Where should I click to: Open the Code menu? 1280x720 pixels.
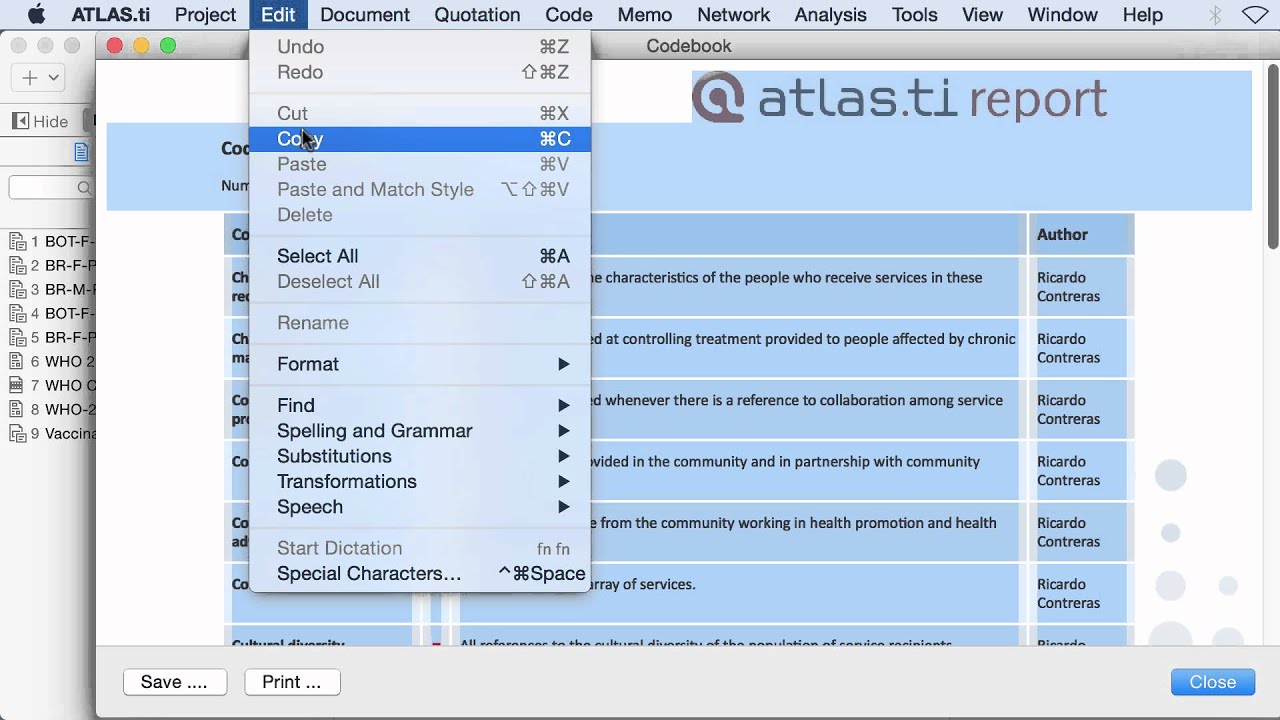(569, 15)
